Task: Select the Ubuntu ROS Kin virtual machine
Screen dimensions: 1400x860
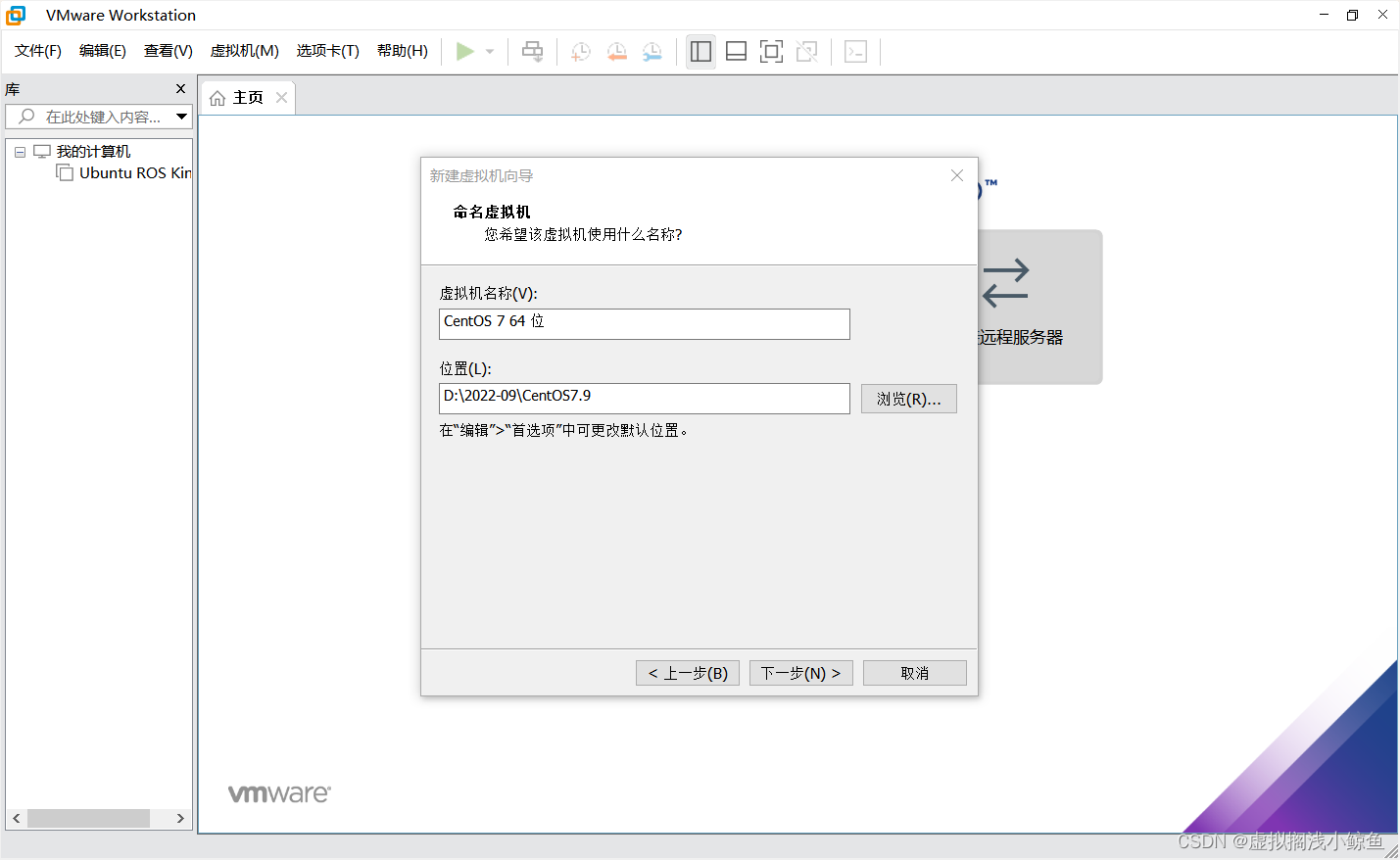Action: pyautogui.click(x=135, y=172)
